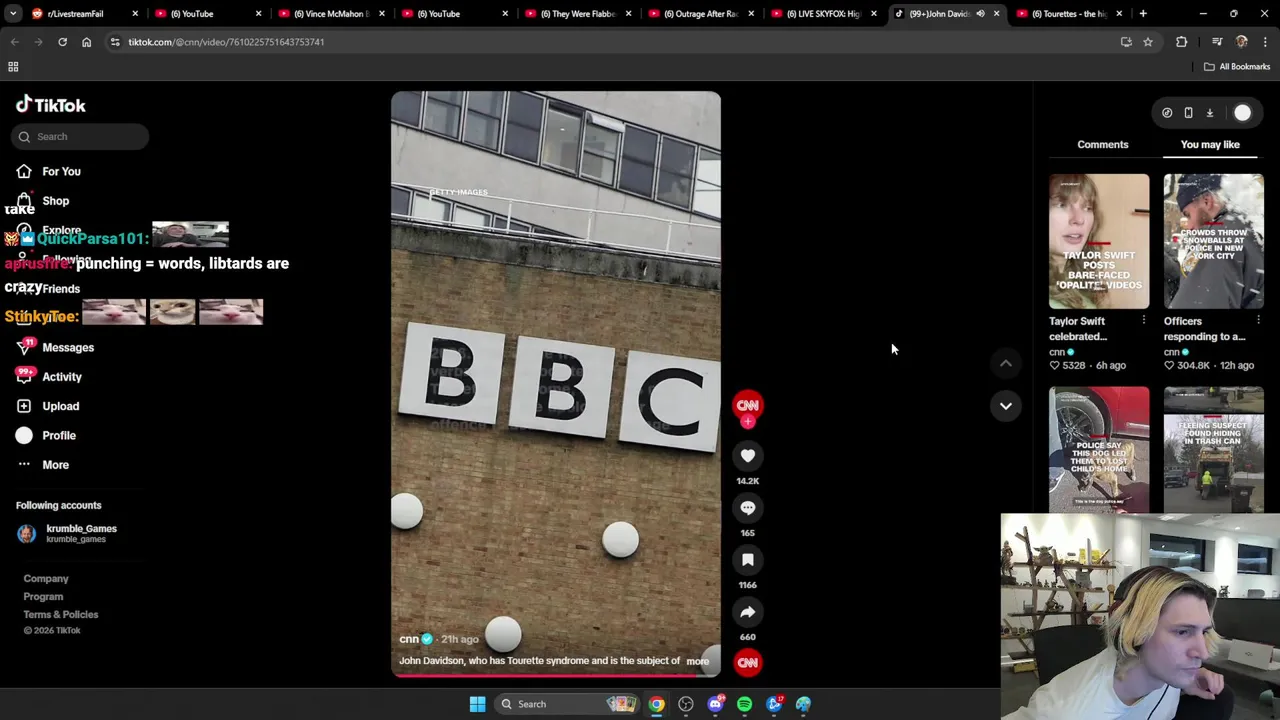Open the police dog video thumbnail
This screenshot has width=1280, height=720.
click(1099, 449)
